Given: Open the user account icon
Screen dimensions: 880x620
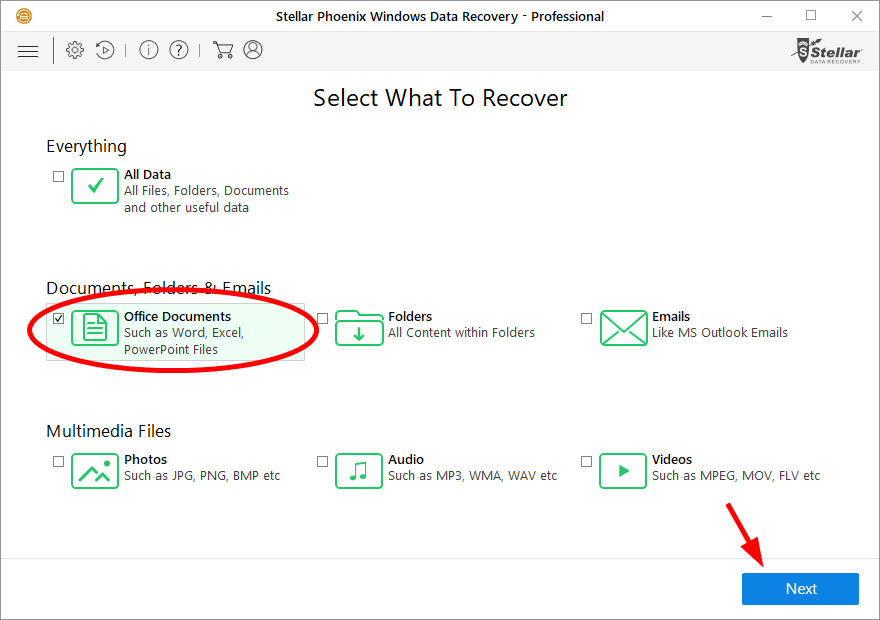Looking at the screenshot, I should [x=253, y=50].
